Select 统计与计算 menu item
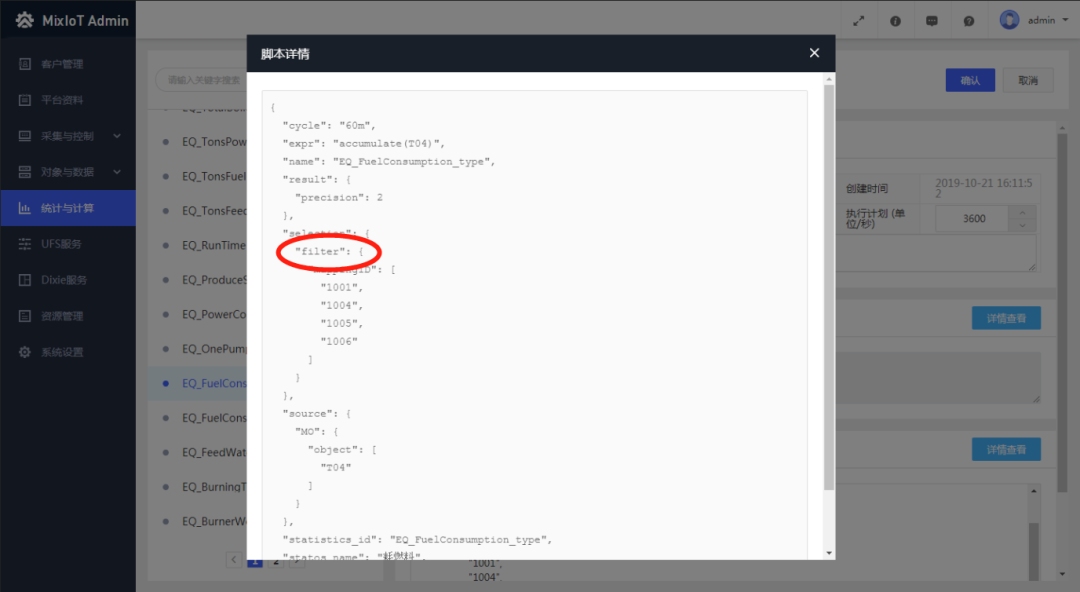 click(x=68, y=208)
